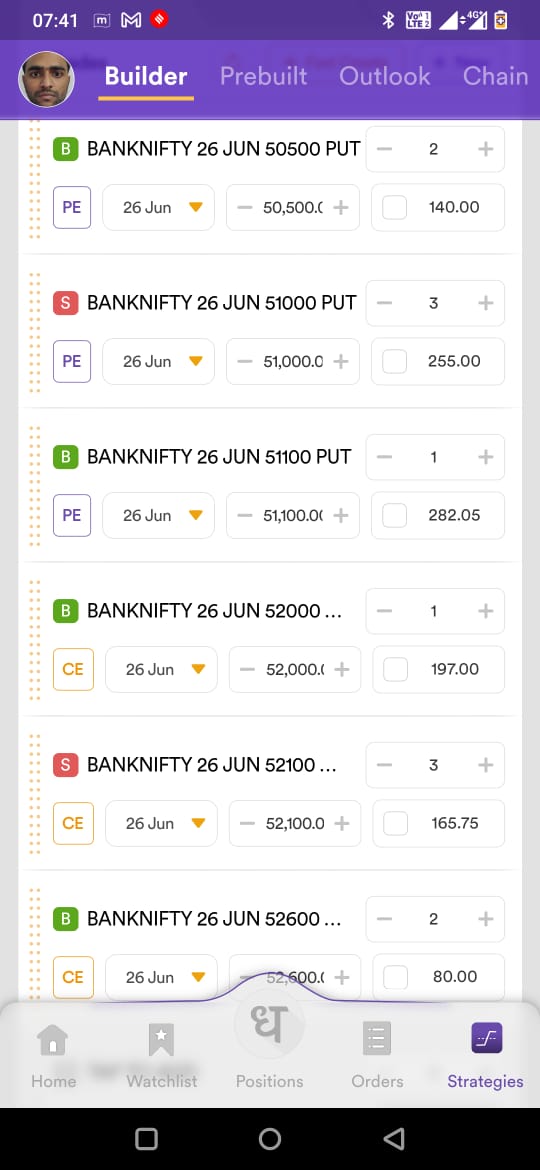
Task: Tap the Positions center logo icon
Action: (269, 1024)
